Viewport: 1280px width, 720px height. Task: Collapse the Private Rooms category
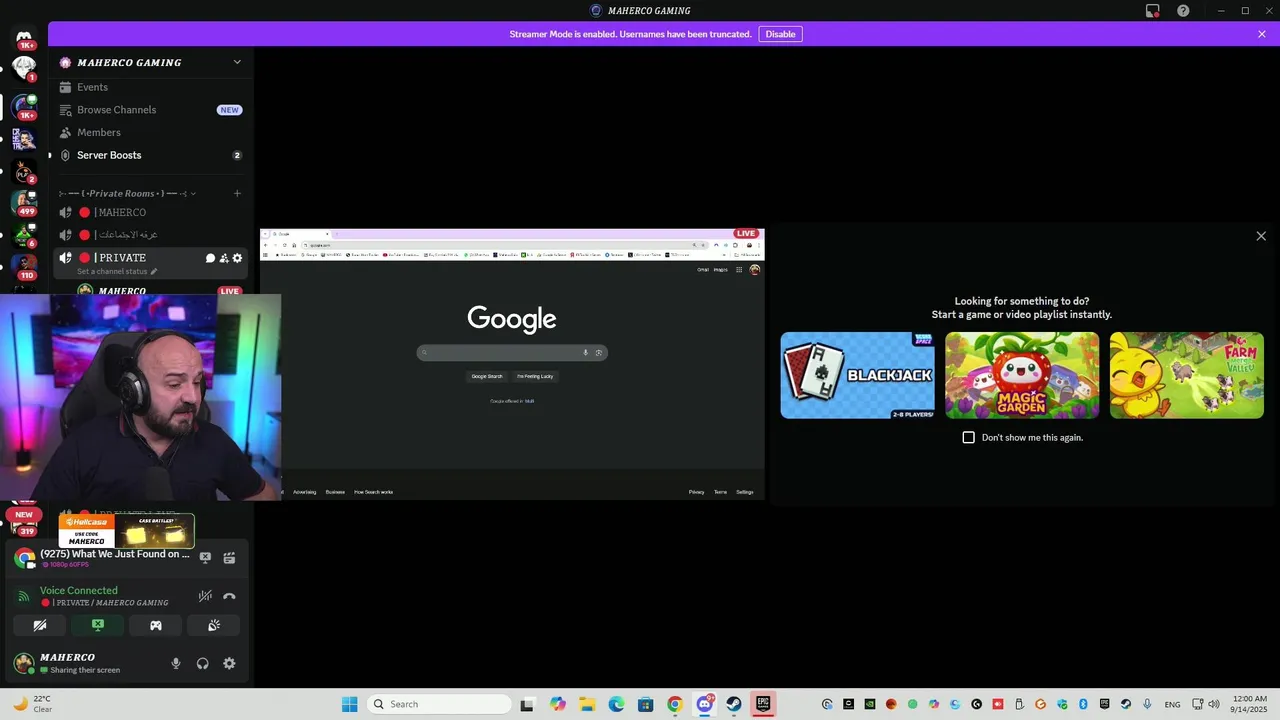point(127,193)
